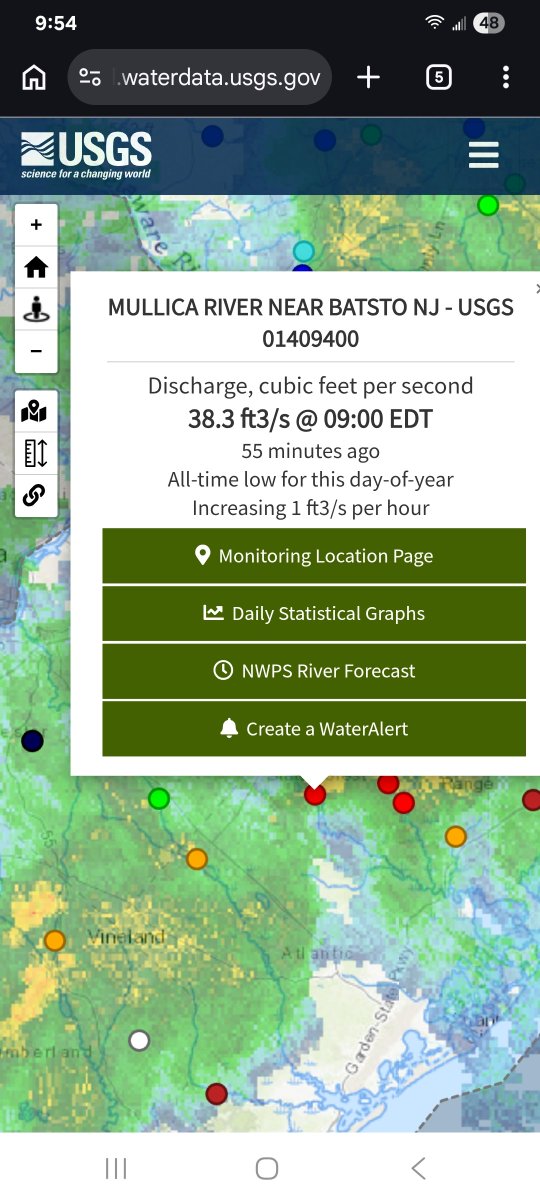The image size is (540, 1200).
Task: Open the Monitoring Location Page
Action: [x=314, y=556]
